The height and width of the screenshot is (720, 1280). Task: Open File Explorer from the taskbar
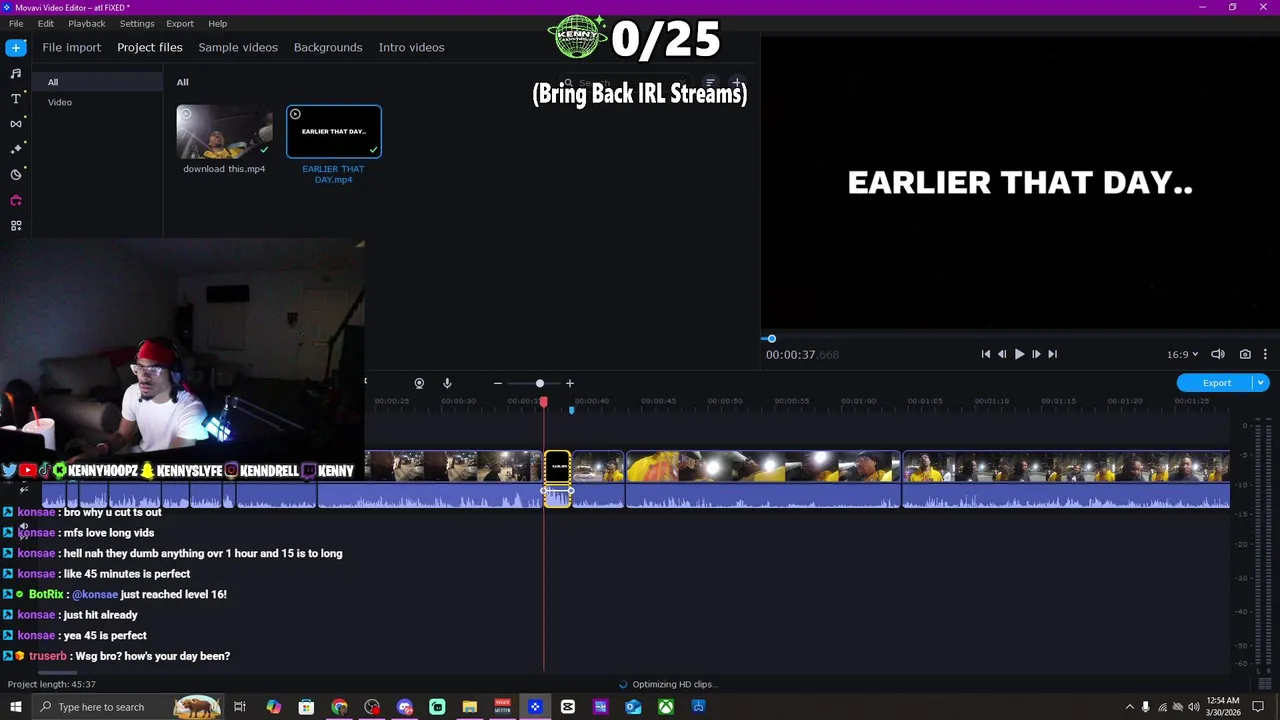coord(470,707)
